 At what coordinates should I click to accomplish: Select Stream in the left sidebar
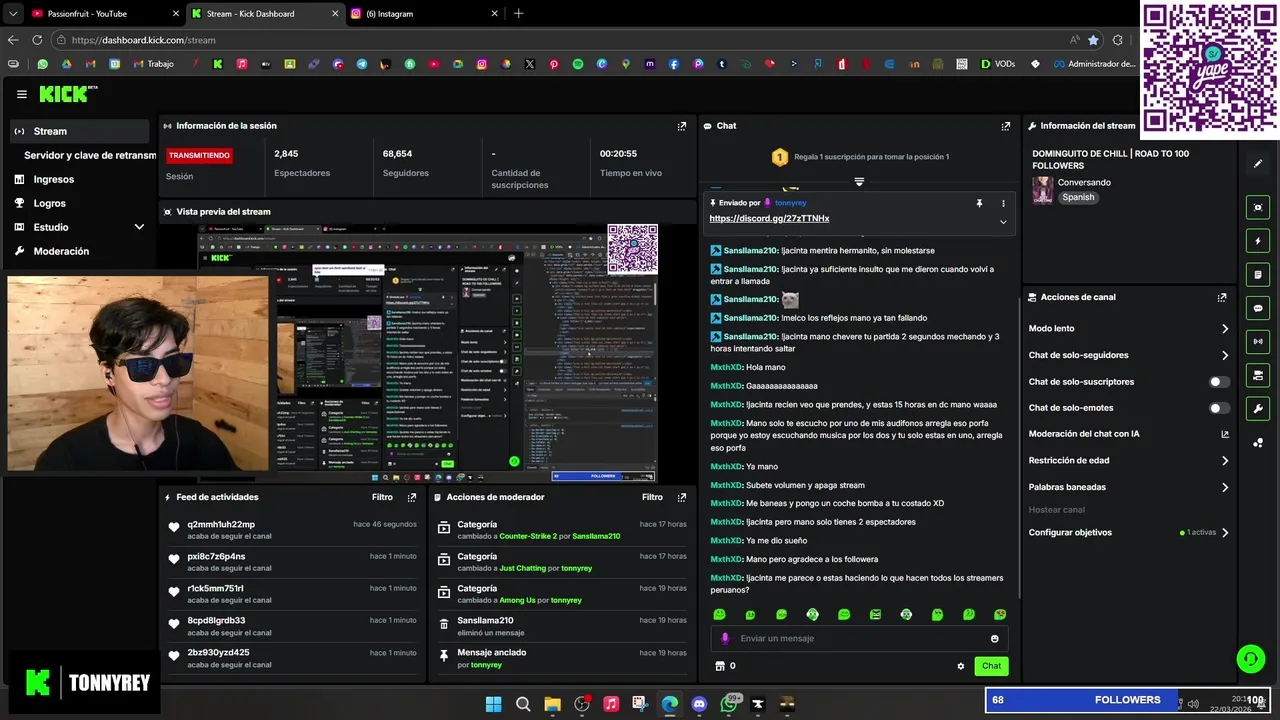(x=80, y=131)
